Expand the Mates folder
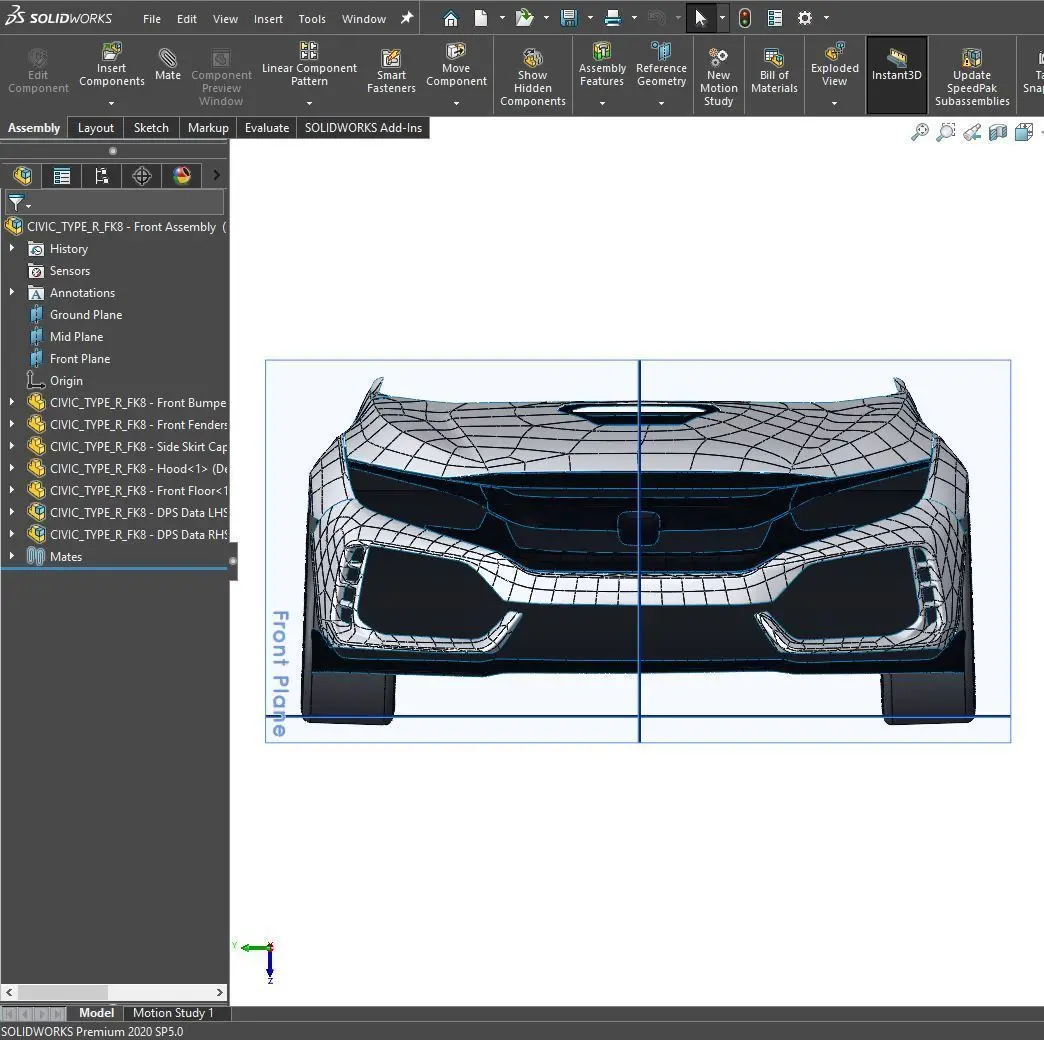 coord(11,556)
